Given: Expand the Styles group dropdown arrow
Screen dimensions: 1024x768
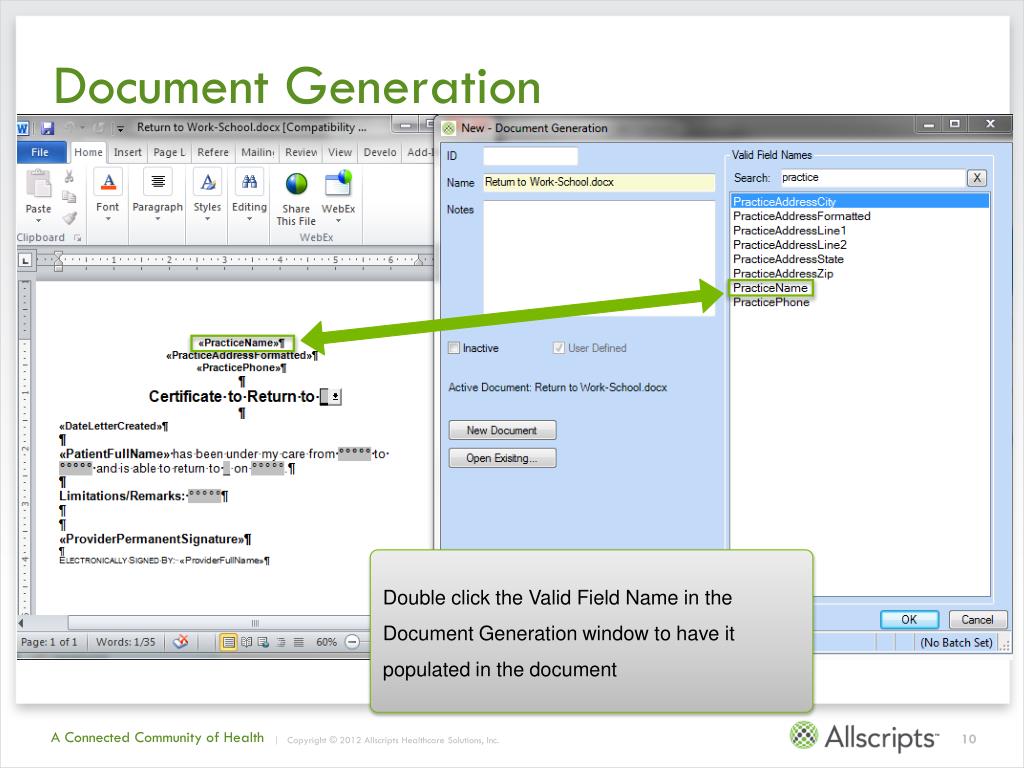Looking at the screenshot, I should pos(208,219).
